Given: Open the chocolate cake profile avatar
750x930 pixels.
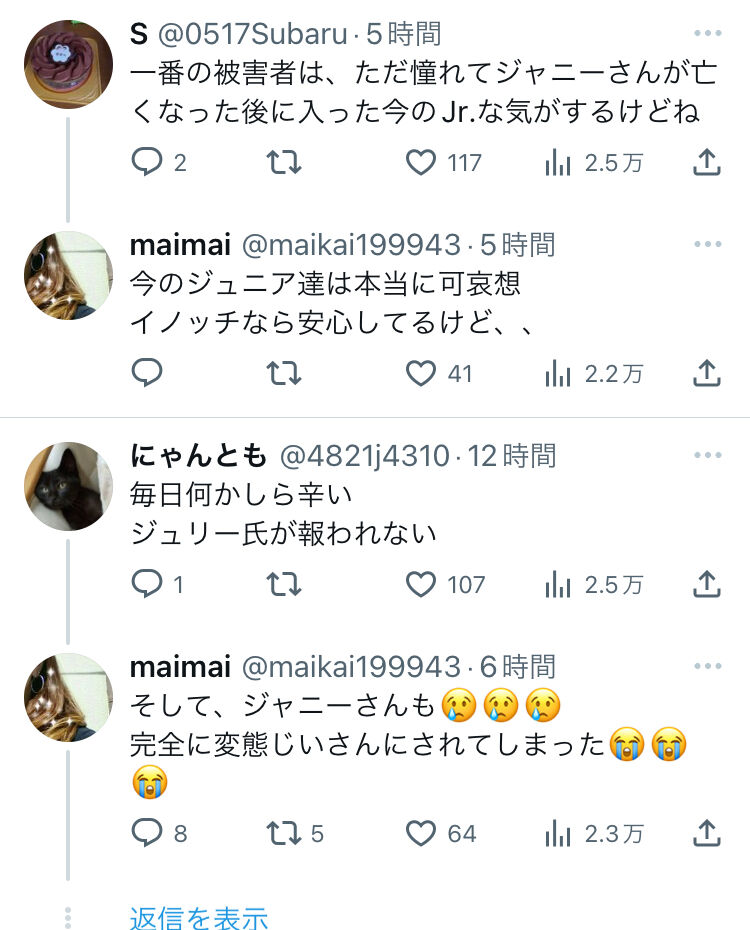Looking at the screenshot, I should click(68, 64).
